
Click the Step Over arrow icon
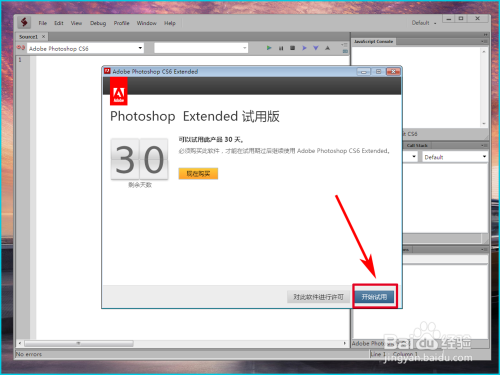click(304, 48)
